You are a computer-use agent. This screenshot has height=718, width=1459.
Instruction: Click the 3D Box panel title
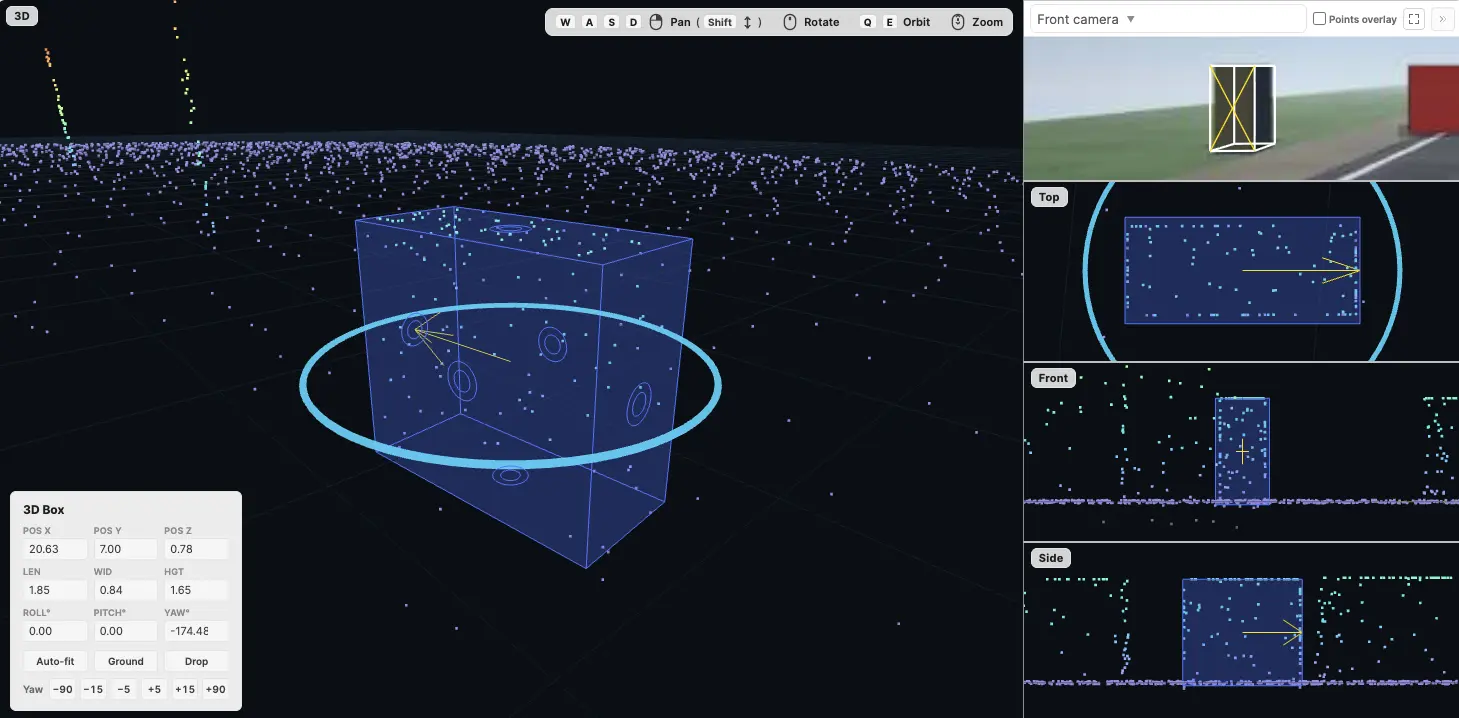[x=44, y=510]
